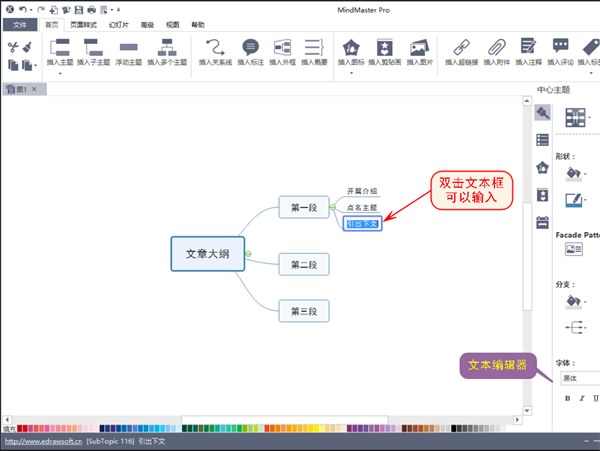600x451 pixels.
Task: Click 插入剪贴画 clipart icon
Action: click(x=385, y=48)
